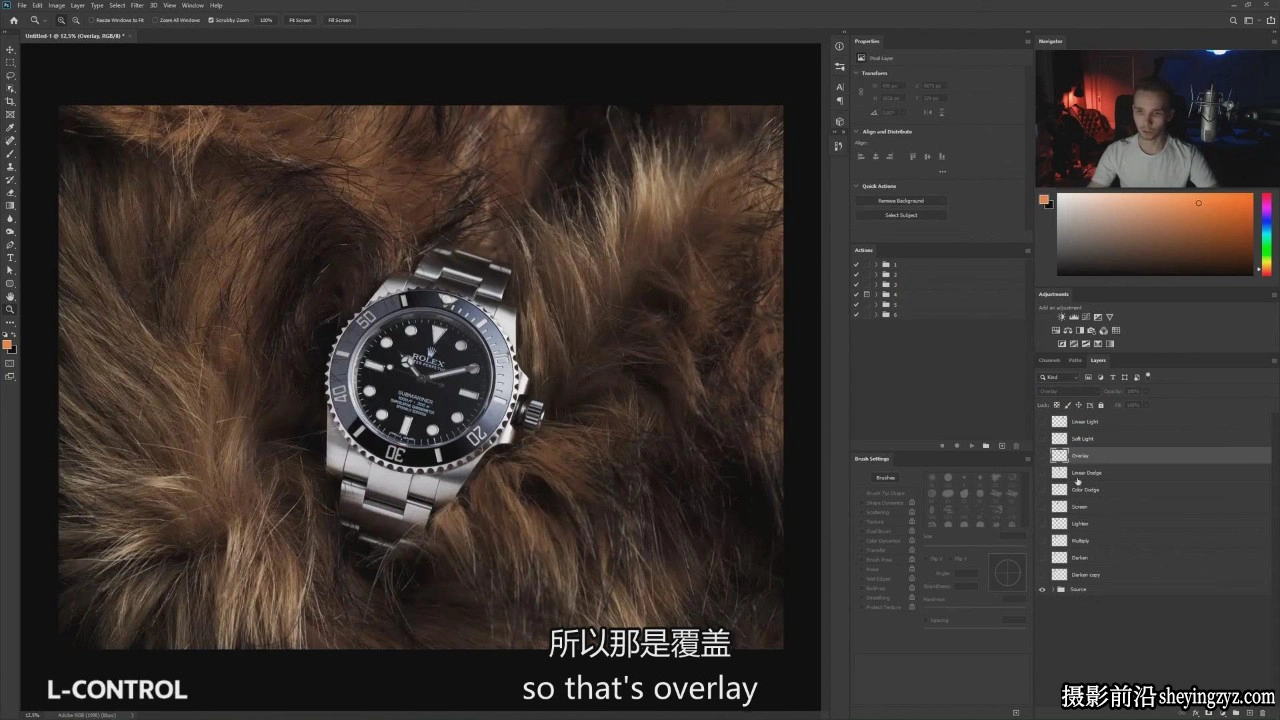Open the Zoom tool preset dropdown
Image resolution: width=1280 pixels, height=720 pixels.
[x=36, y=20]
